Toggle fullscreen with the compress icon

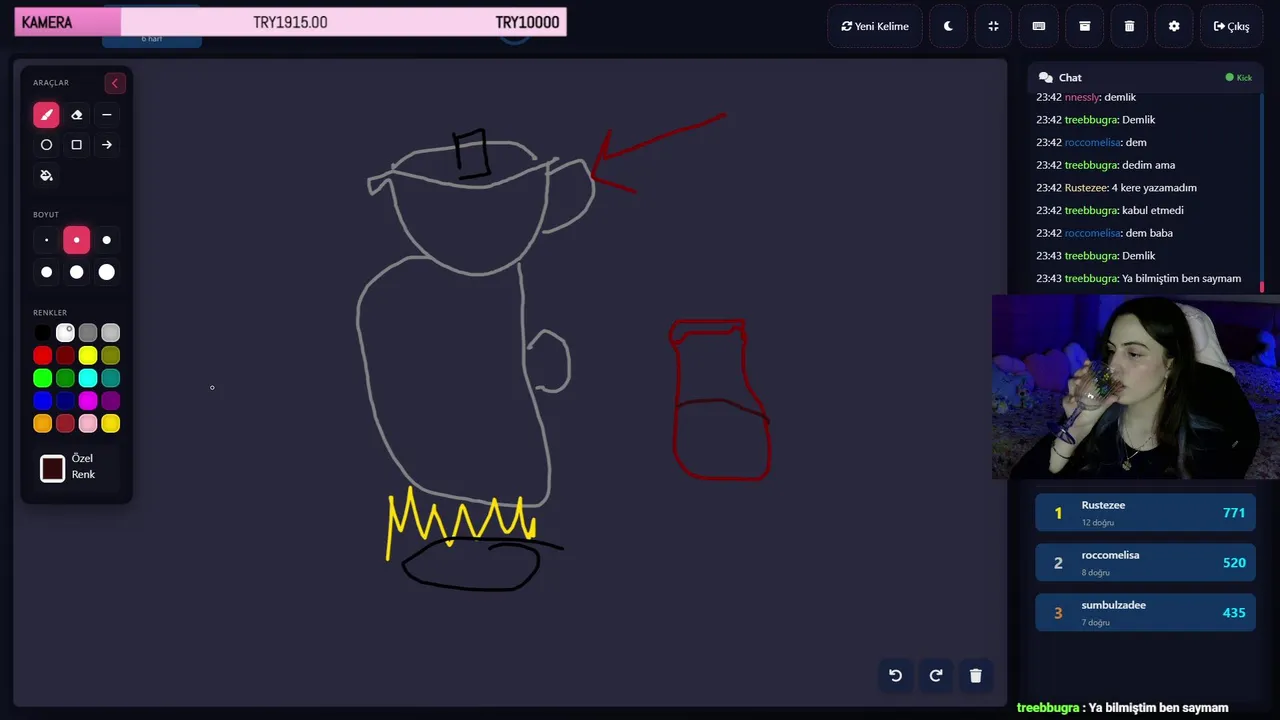pyautogui.click(x=993, y=26)
